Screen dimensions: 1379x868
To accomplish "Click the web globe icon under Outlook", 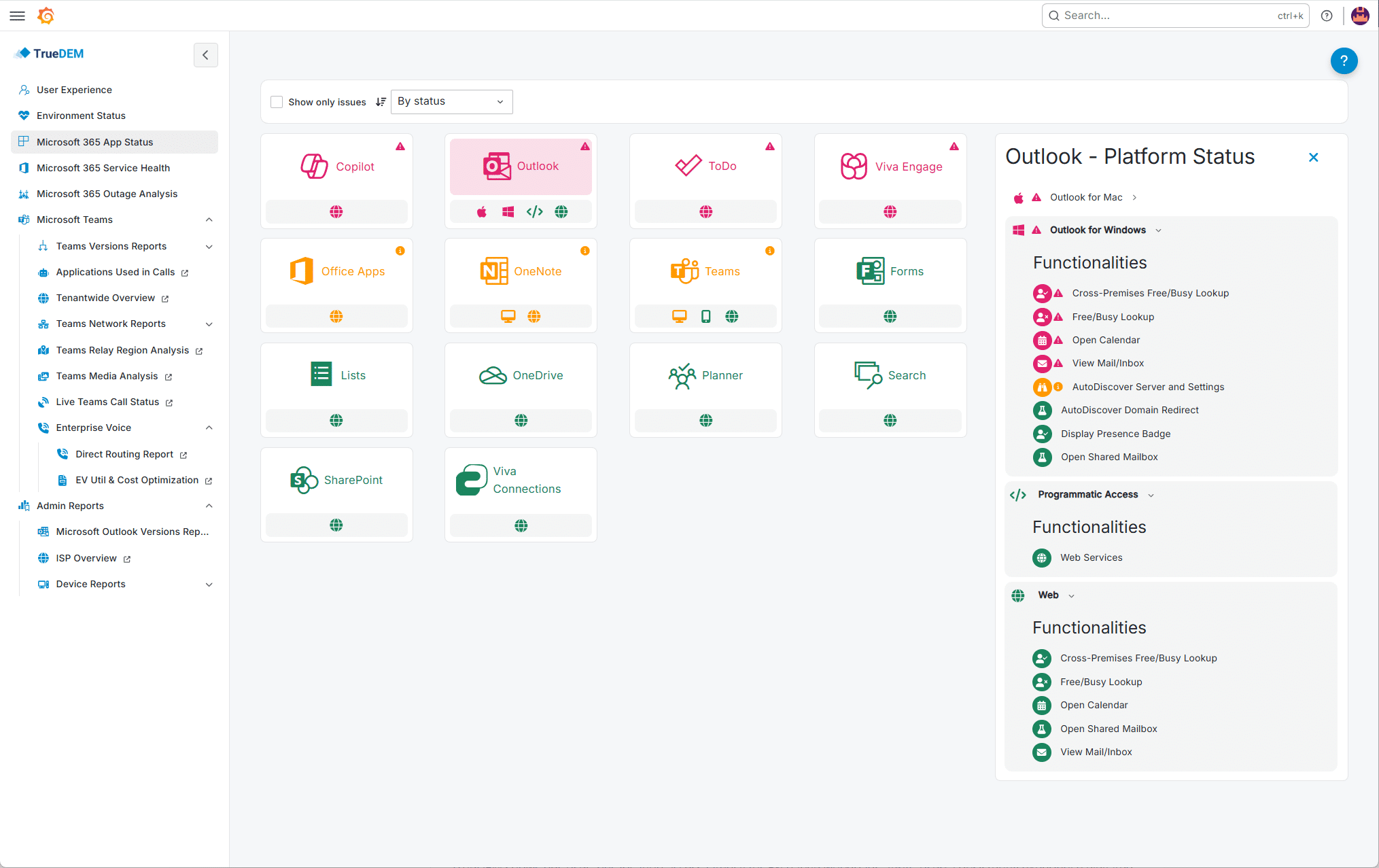I will coord(561,211).
